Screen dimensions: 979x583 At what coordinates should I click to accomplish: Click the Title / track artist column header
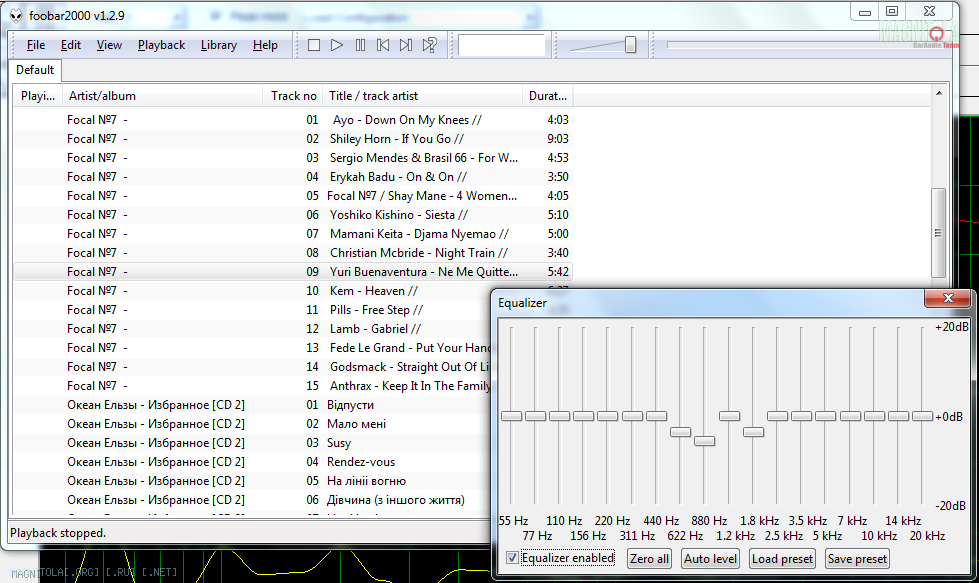click(x=422, y=96)
